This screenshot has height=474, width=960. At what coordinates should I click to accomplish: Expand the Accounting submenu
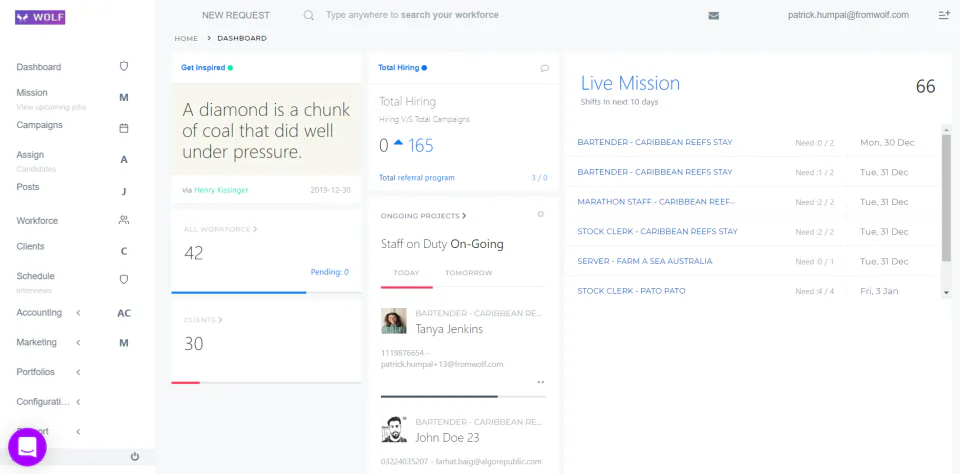[x=78, y=313]
